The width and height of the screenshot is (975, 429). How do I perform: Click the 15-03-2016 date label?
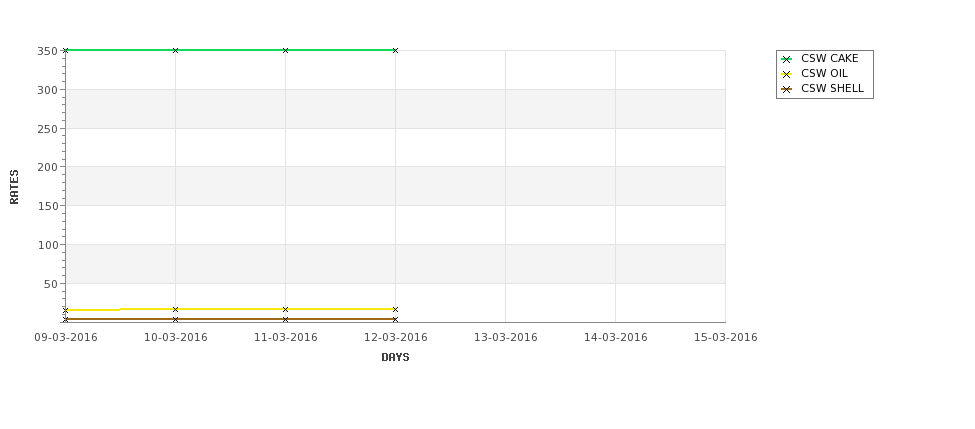[726, 337]
